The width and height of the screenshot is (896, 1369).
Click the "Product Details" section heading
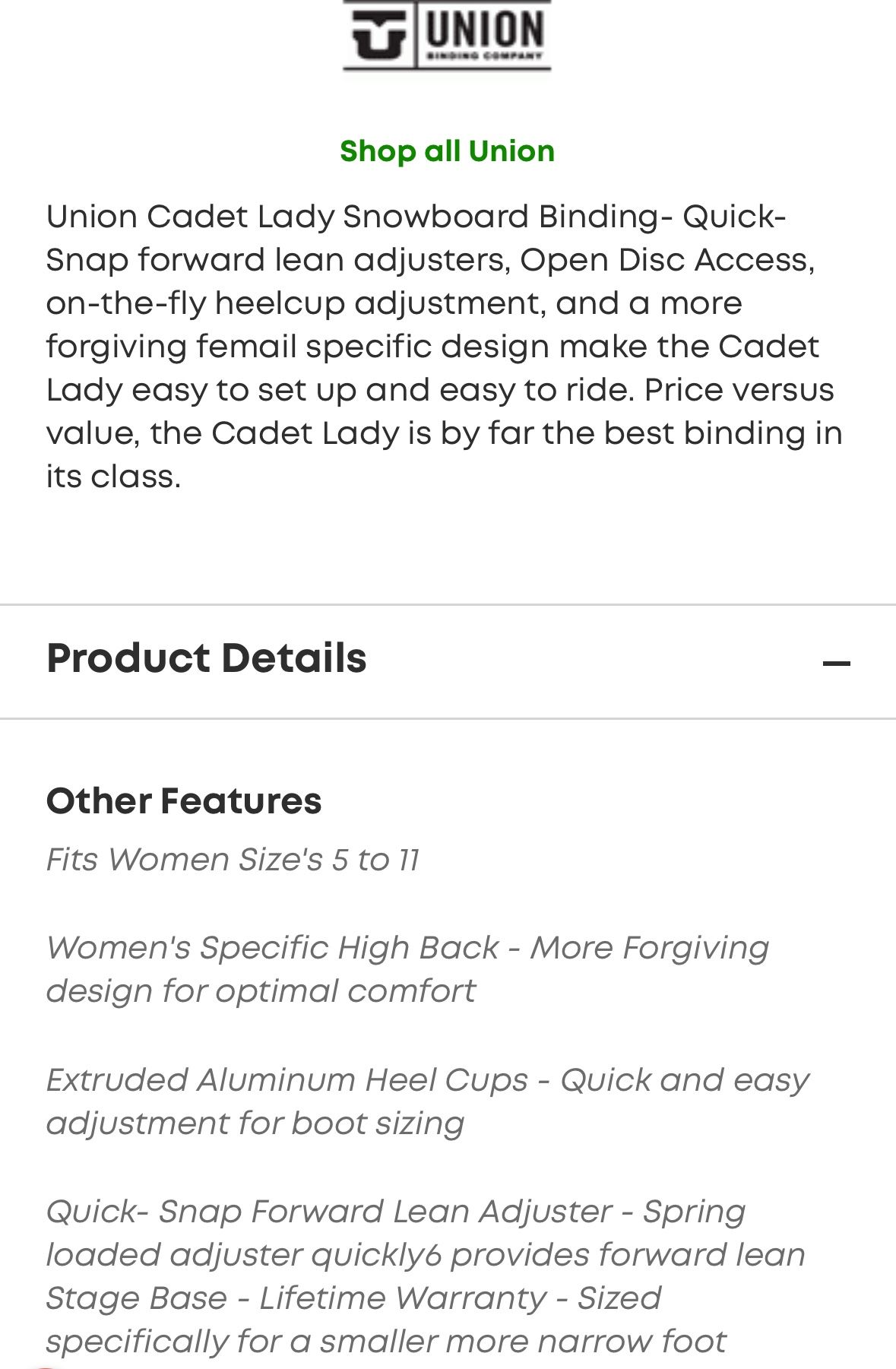pyautogui.click(x=207, y=658)
